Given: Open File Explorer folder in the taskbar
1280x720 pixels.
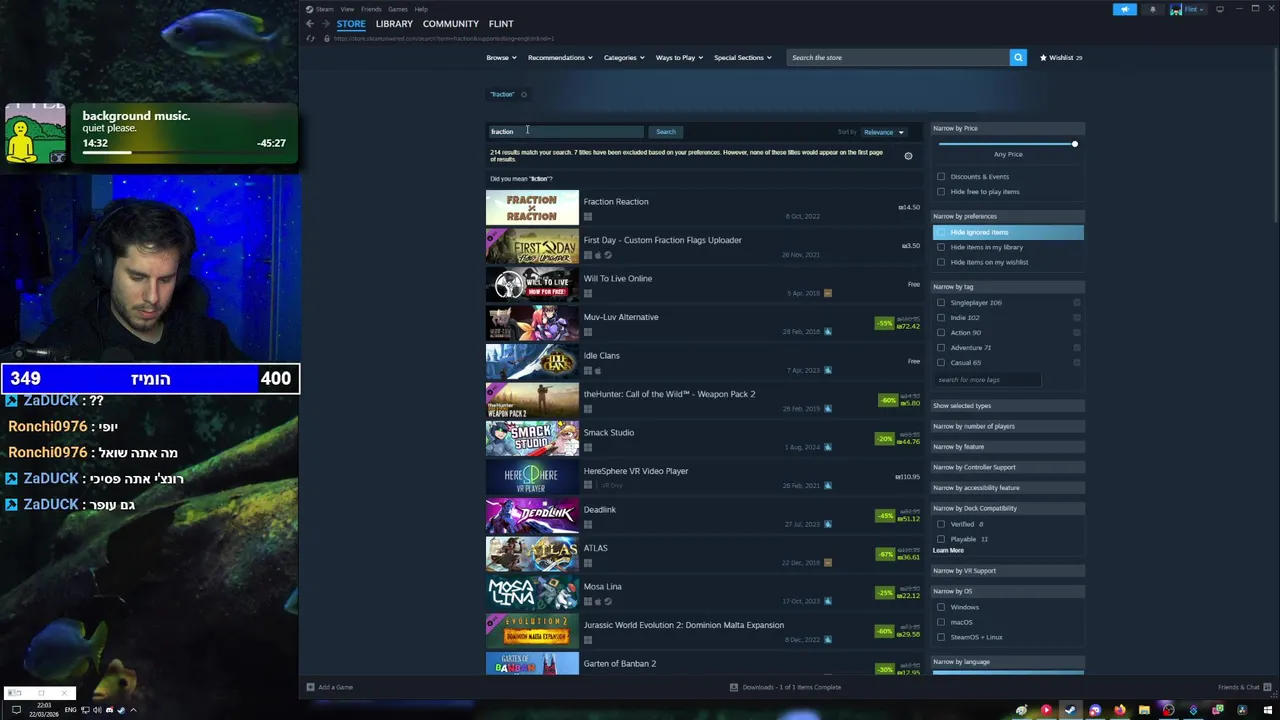Looking at the screenshot, I should [x=1144, y=710].
